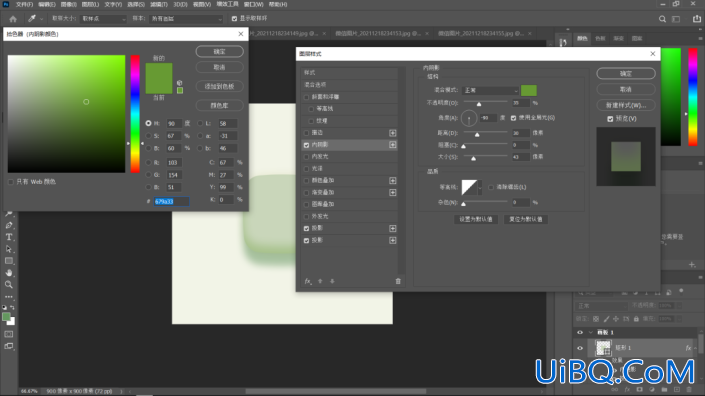Open the blend mode dropdown in Inner Shadow
705x396 pixels.
490,90
